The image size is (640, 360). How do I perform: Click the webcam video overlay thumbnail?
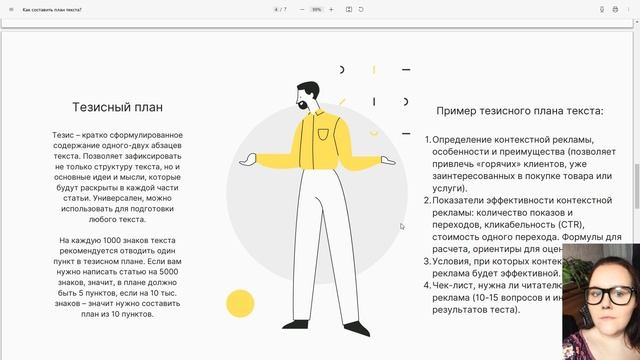(x=601, y=302)
